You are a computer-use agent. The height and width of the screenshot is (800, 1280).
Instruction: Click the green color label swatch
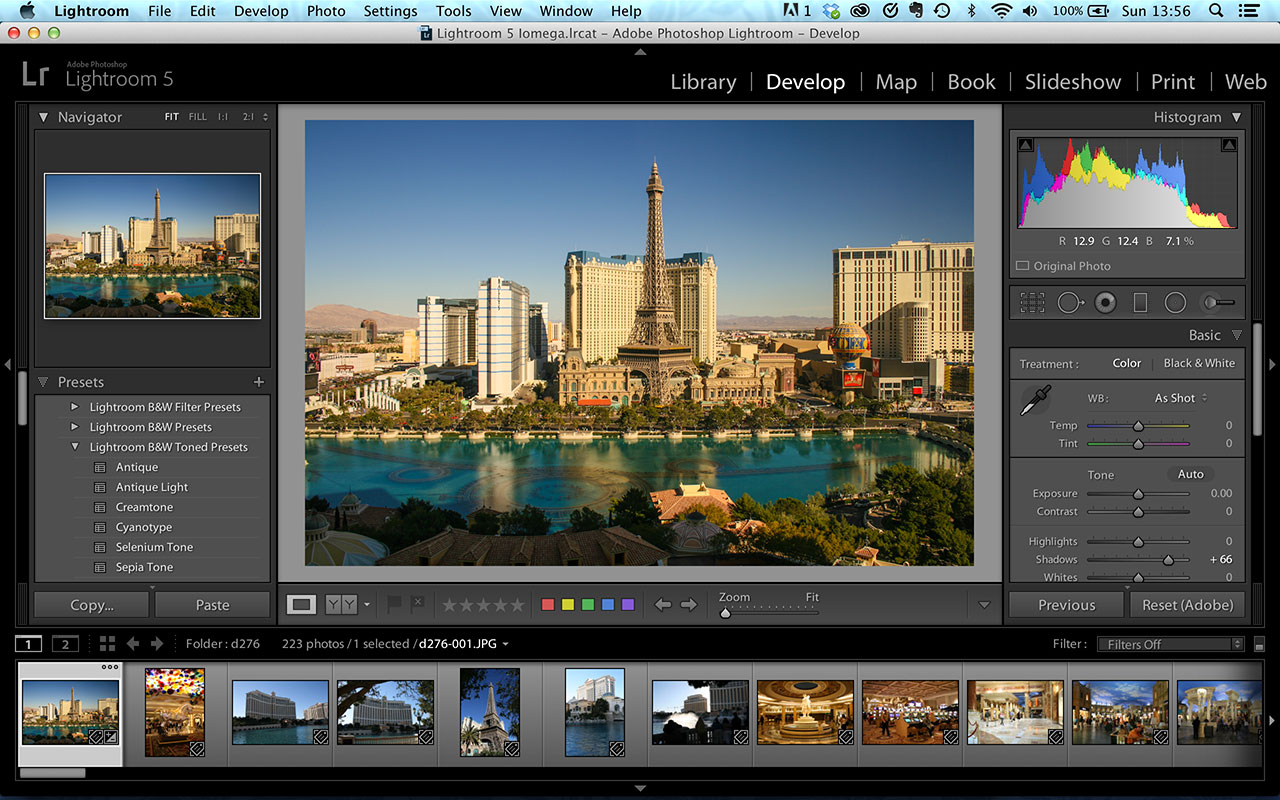586,604
